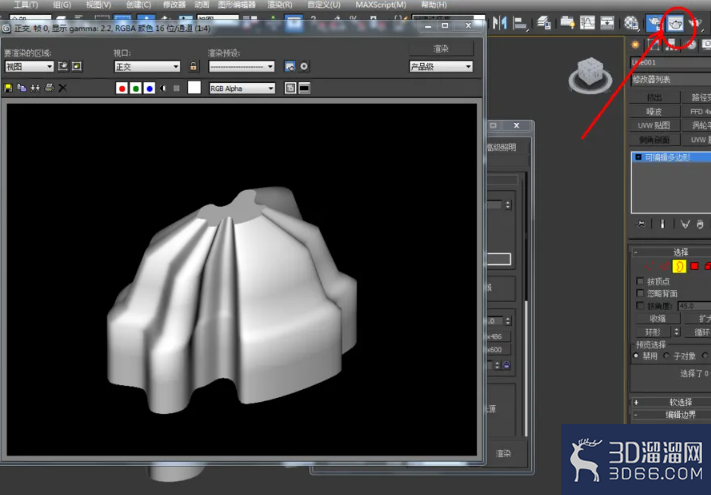
Task: Toggle the green channel display
Action: (136, 88)
